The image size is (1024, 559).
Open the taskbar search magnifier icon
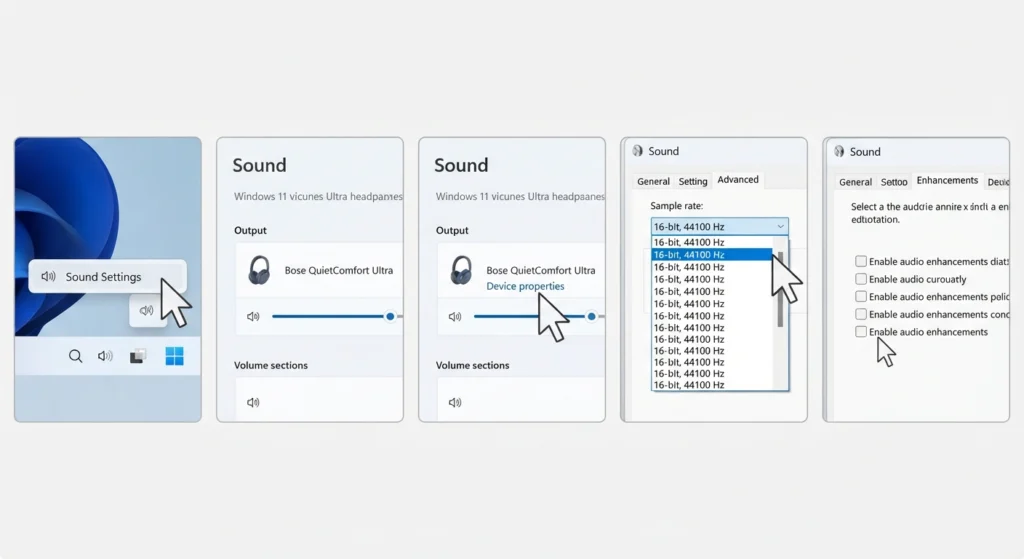click(x=76, y=356)
